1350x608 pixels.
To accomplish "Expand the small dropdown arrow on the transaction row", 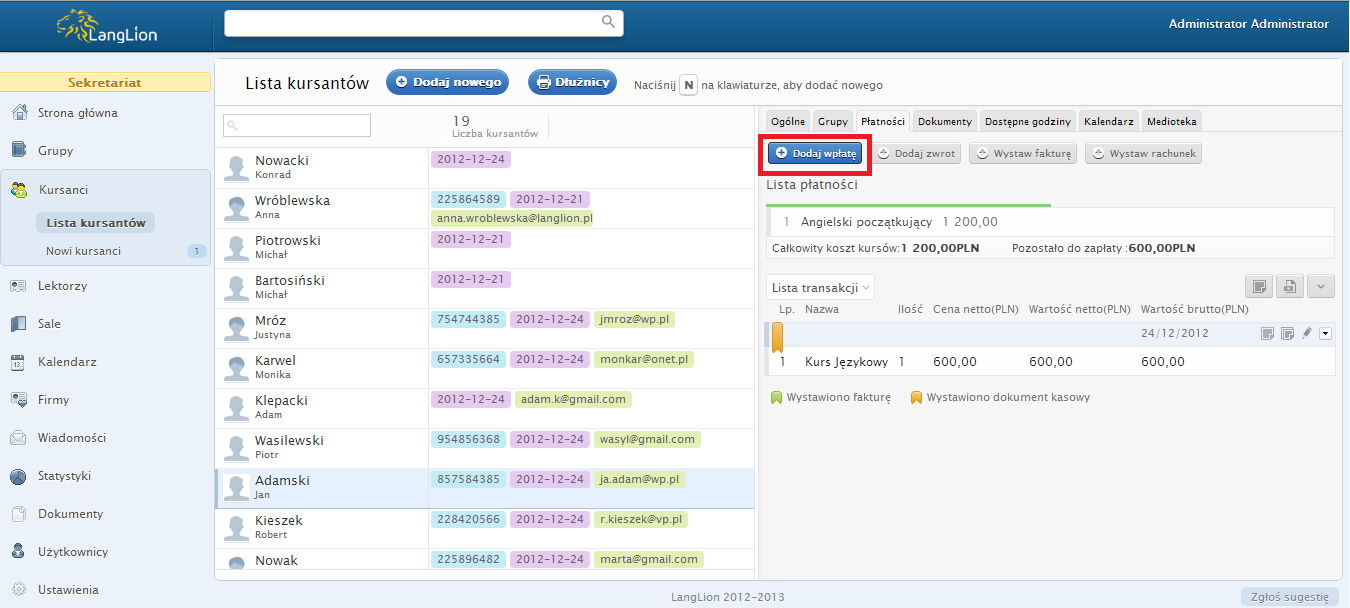I will coord(1326,333).
